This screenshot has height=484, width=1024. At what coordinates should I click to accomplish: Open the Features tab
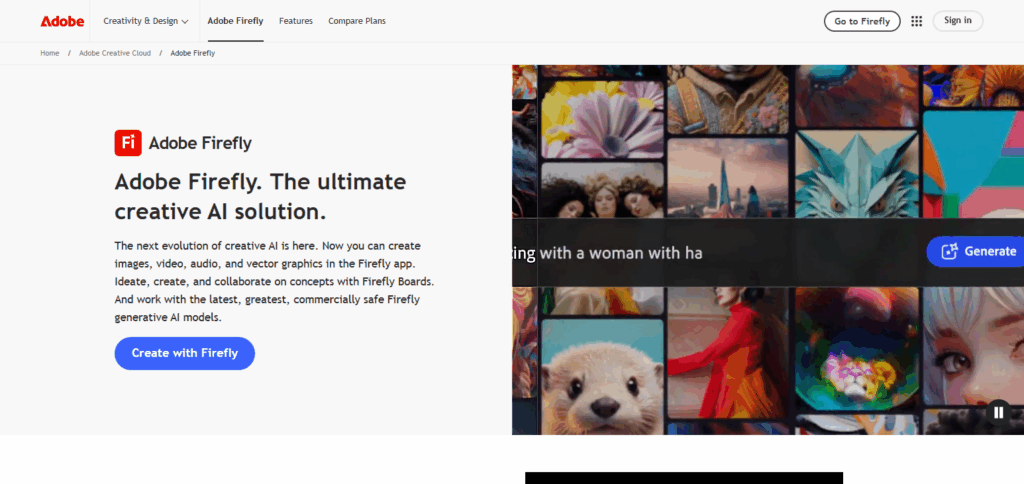click(x=296, y=21)
